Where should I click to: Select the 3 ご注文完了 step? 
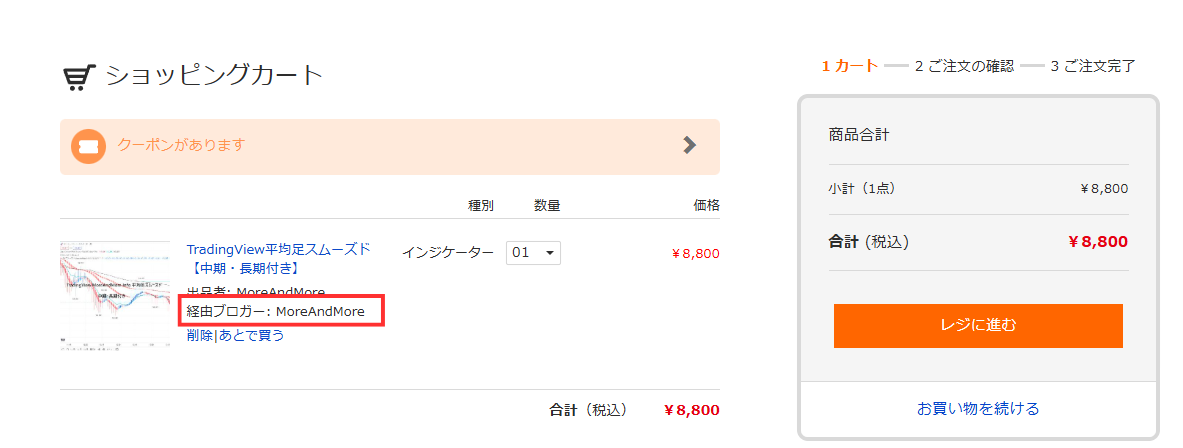[1092, 66]
